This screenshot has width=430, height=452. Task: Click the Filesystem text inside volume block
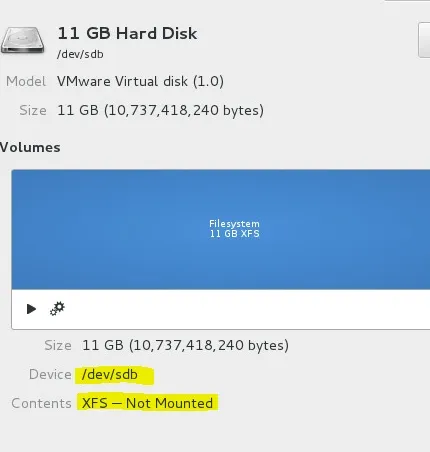point(234,224)
